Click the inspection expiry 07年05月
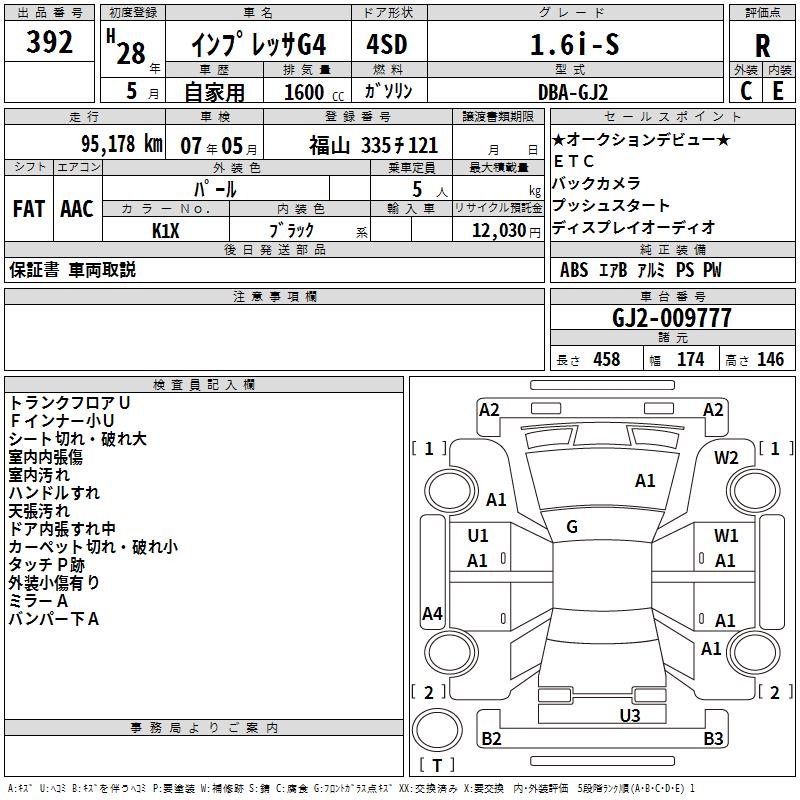The image size is (800, 800). tap(219, 146)
